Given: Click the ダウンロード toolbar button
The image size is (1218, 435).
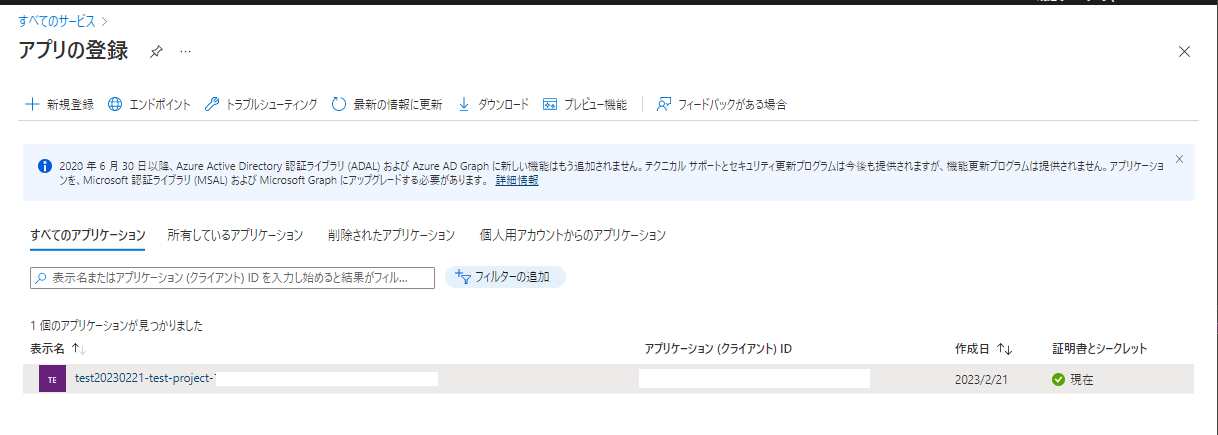Looking at the screenshot, I should [493, 104].
